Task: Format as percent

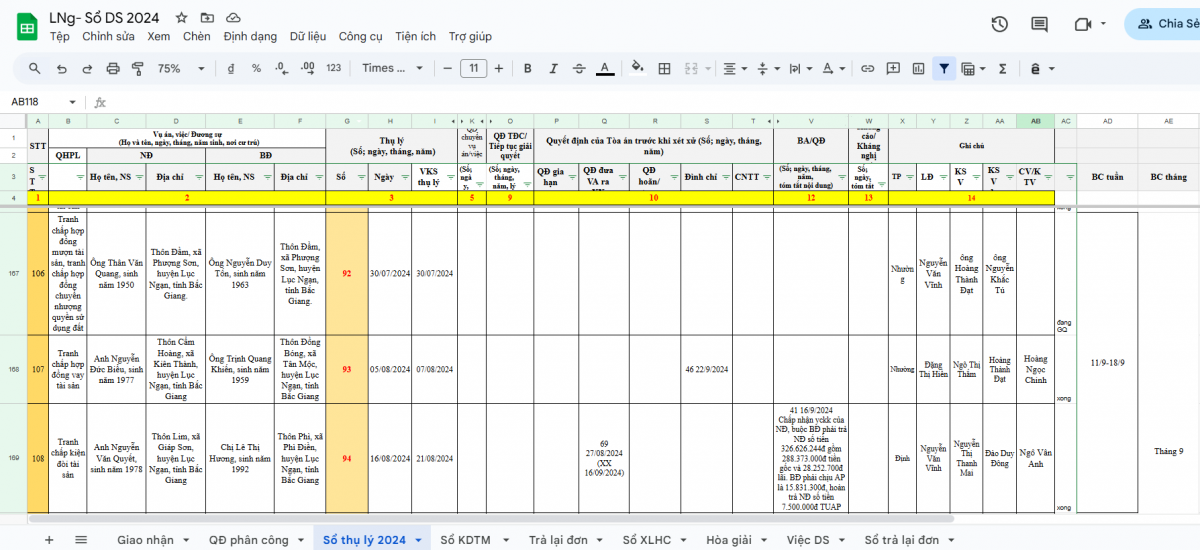Action: pyautogui.click(x=256, y=68)
